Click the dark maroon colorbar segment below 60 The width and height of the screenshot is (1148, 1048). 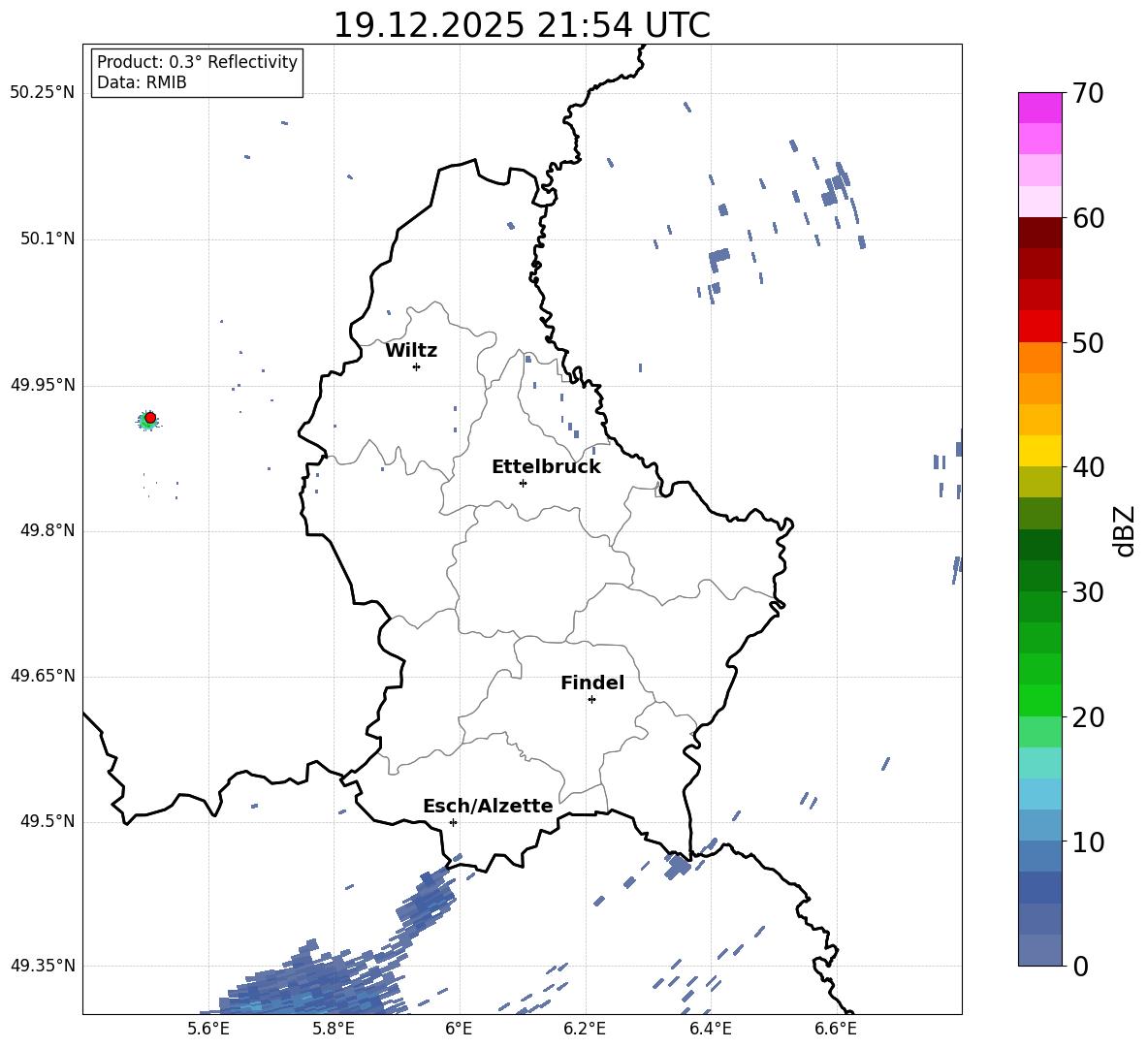click(1040, 234)
